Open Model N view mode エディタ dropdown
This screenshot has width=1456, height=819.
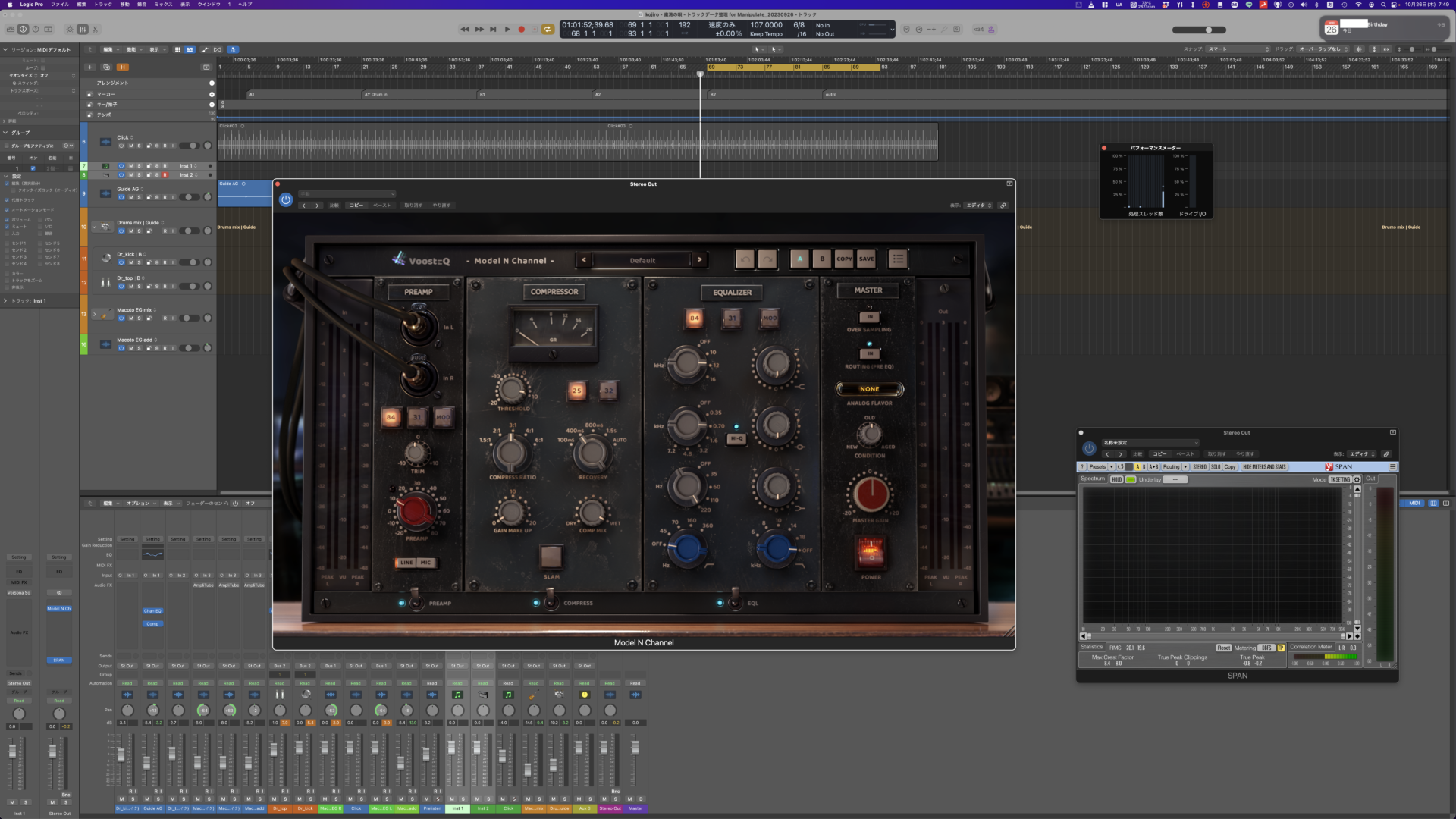pyautogui.click(x=978, y=206)
